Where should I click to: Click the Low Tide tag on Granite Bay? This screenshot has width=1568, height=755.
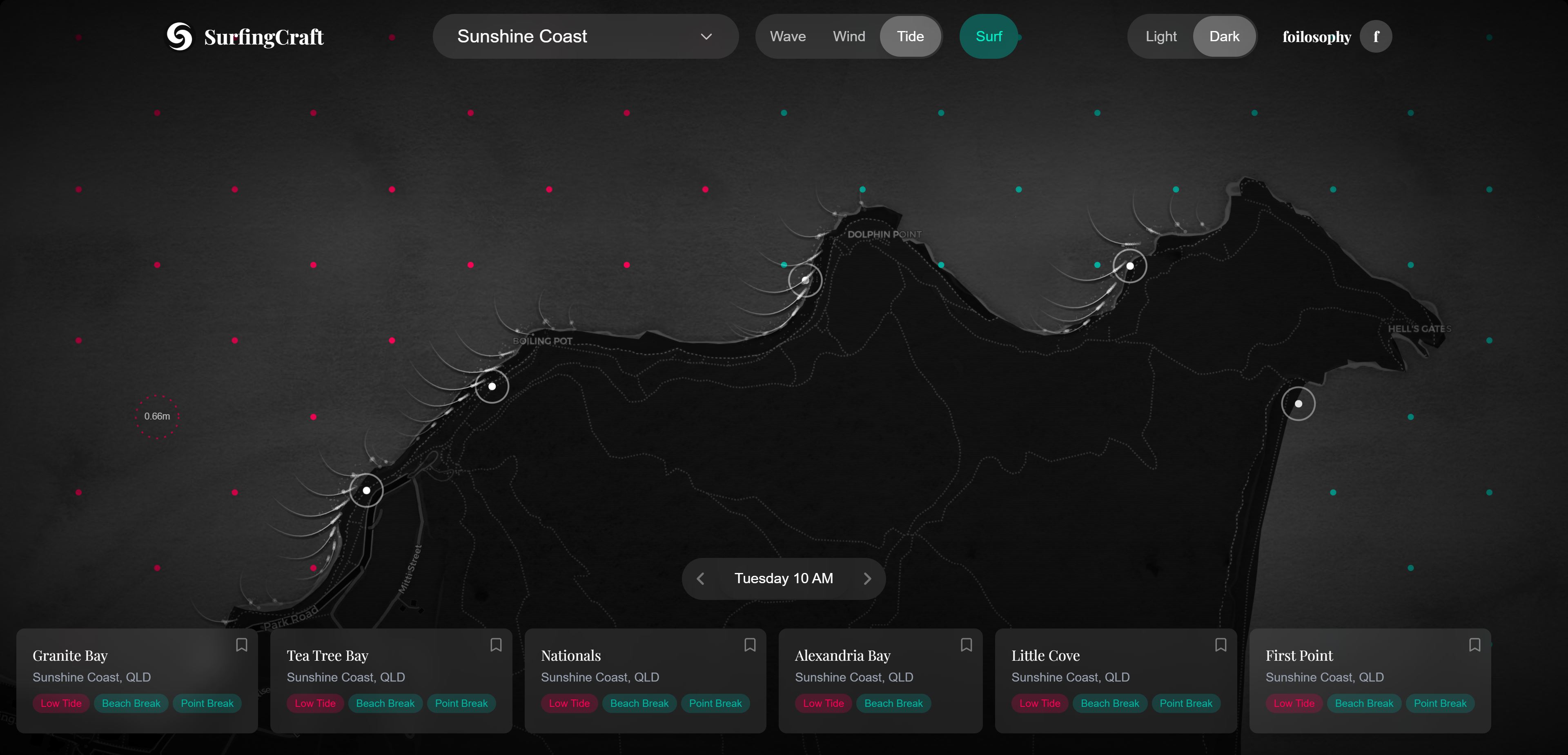[x=61, y=703]
